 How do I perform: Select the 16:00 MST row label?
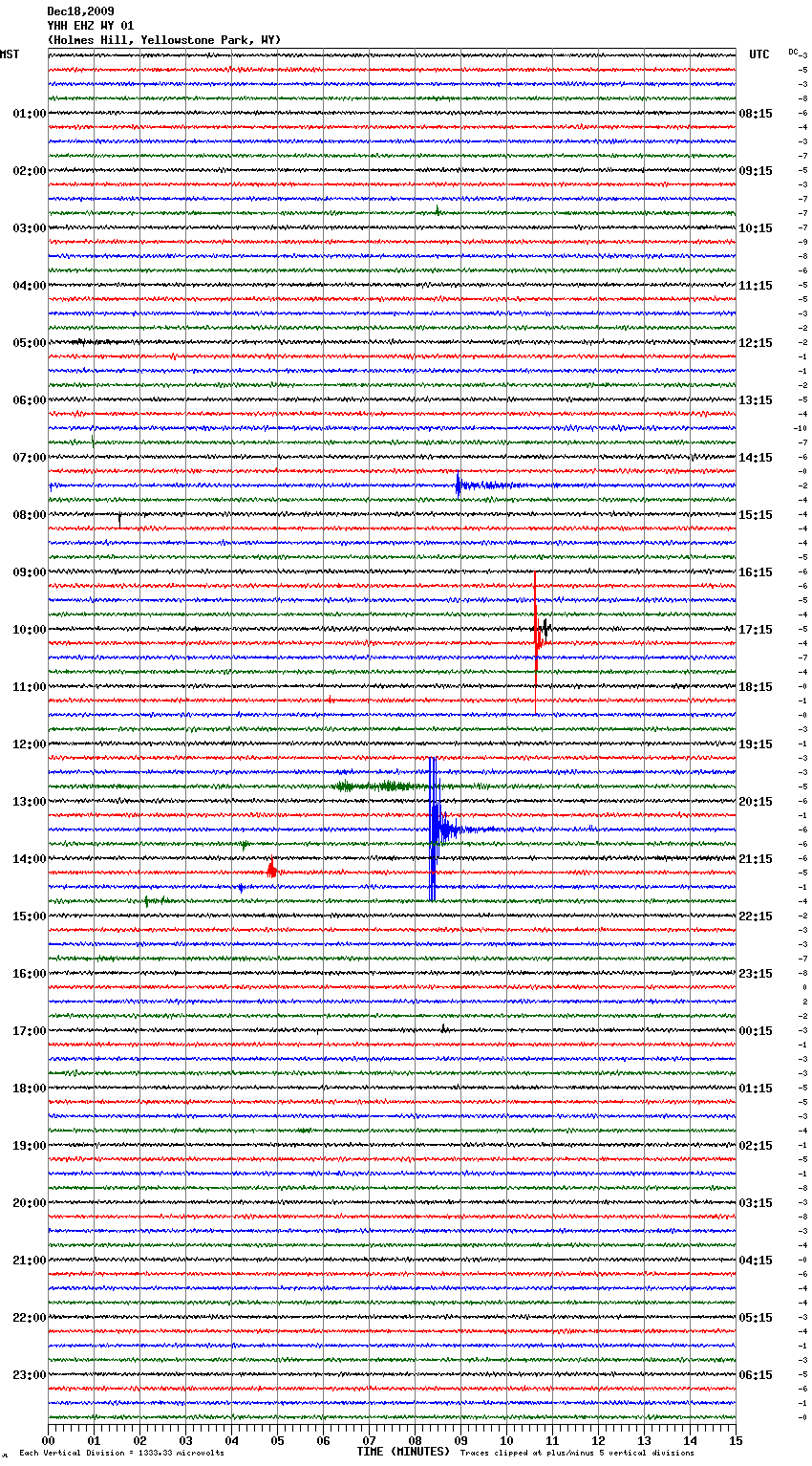[30, 974]
